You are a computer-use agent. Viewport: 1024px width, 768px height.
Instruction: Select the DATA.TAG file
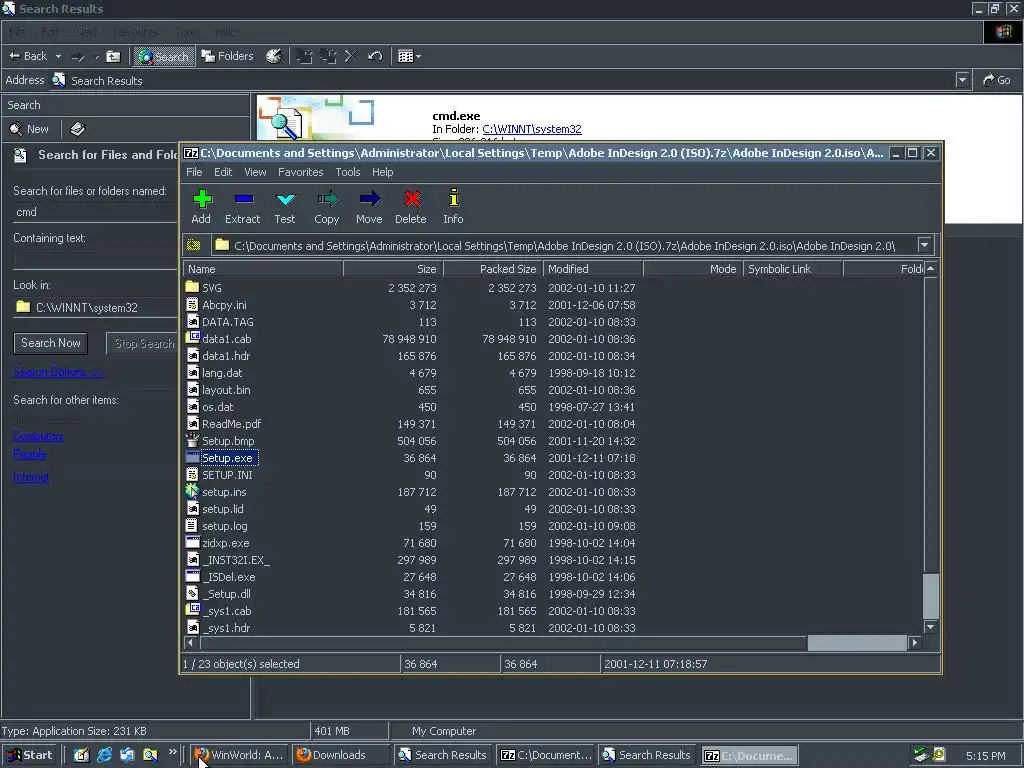[227, 322]
